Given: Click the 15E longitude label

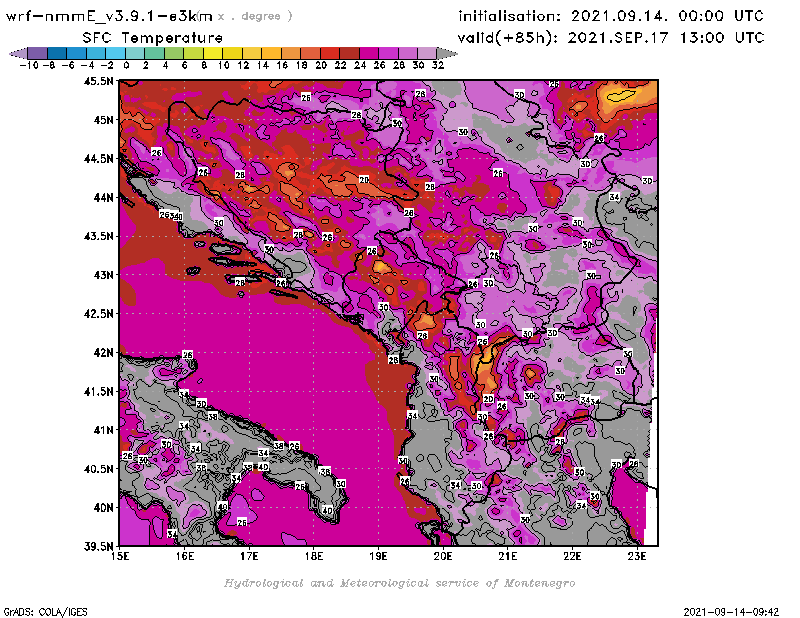Looking at the screenshot, I should [120, 556].
